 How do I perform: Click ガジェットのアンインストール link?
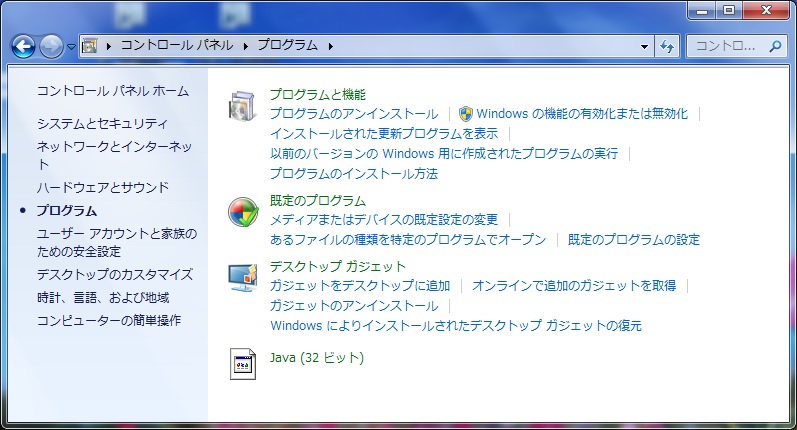(x=354, y=305)
